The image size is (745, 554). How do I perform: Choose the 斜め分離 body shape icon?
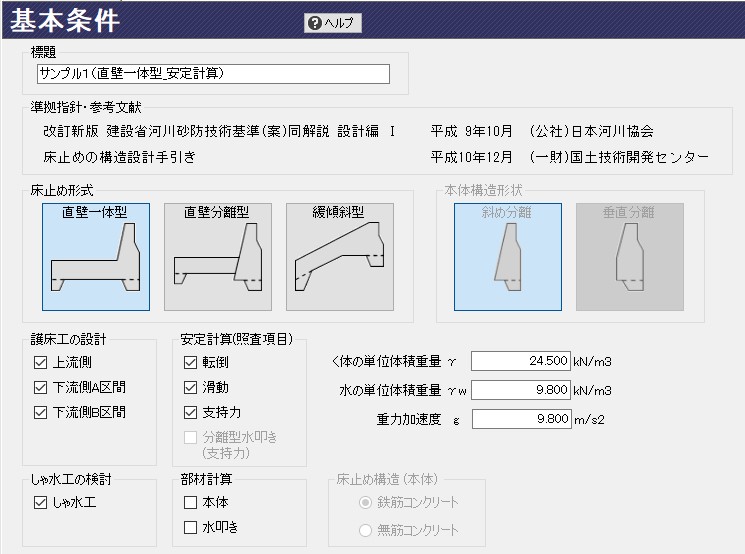508,257
